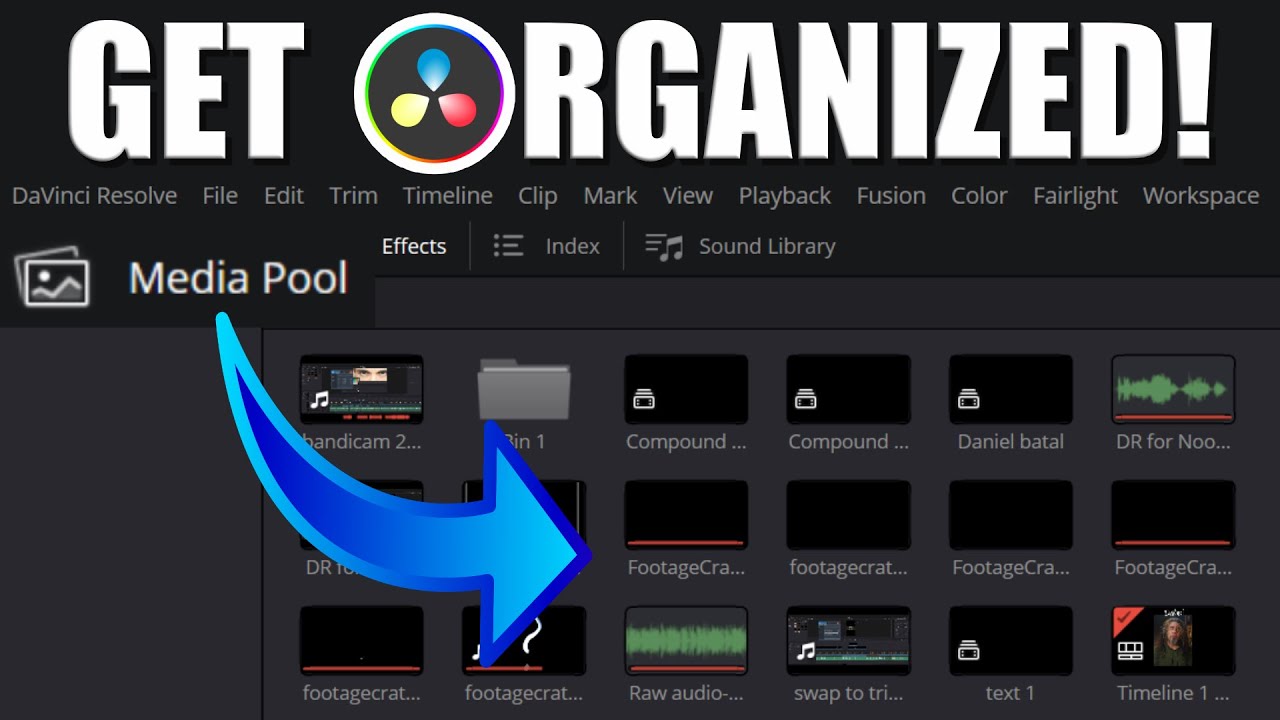1280x720 pixels.
Task: Click the Media Pool label
Action: pos(238,277)
